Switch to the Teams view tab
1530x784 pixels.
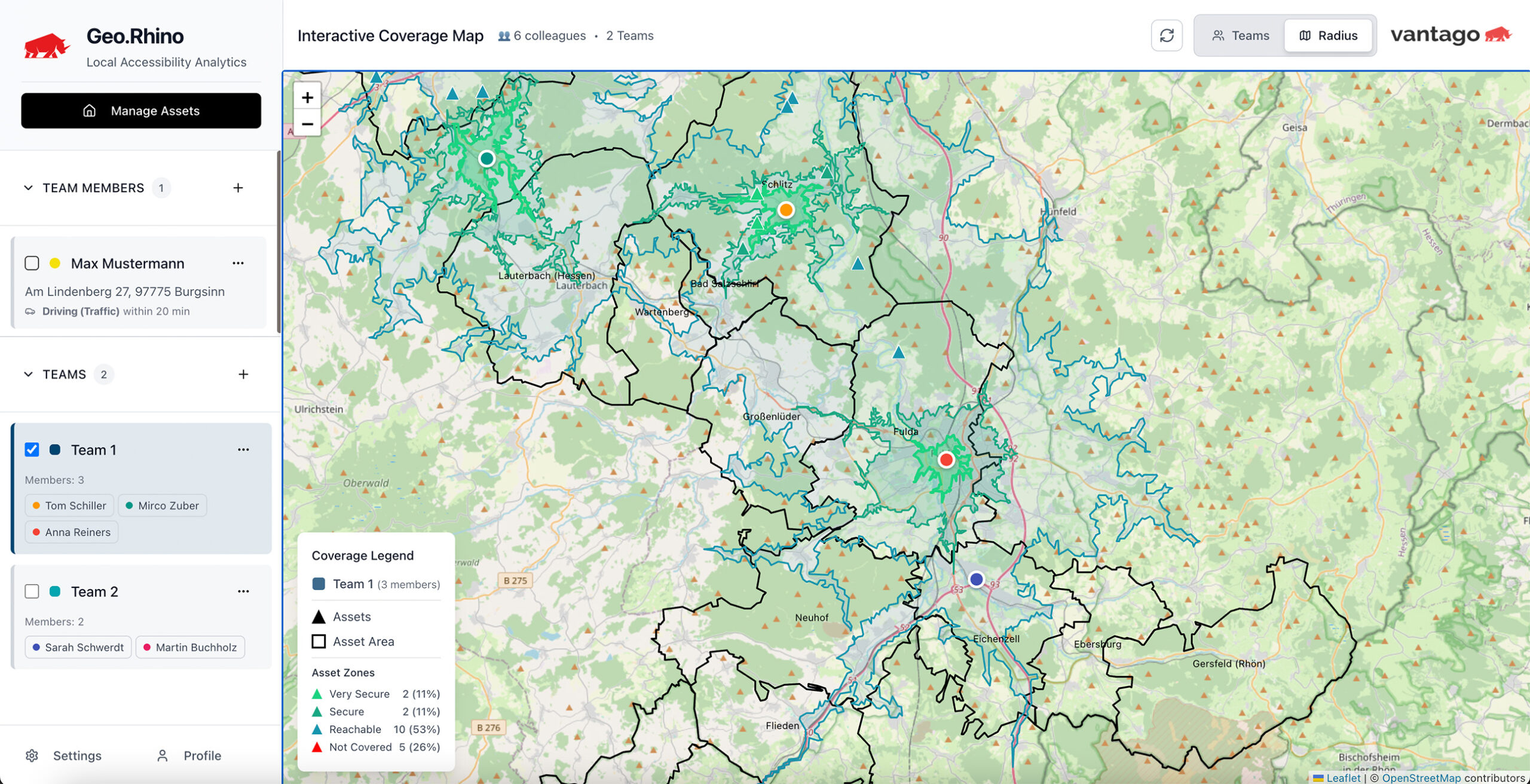click(1240, 35)
